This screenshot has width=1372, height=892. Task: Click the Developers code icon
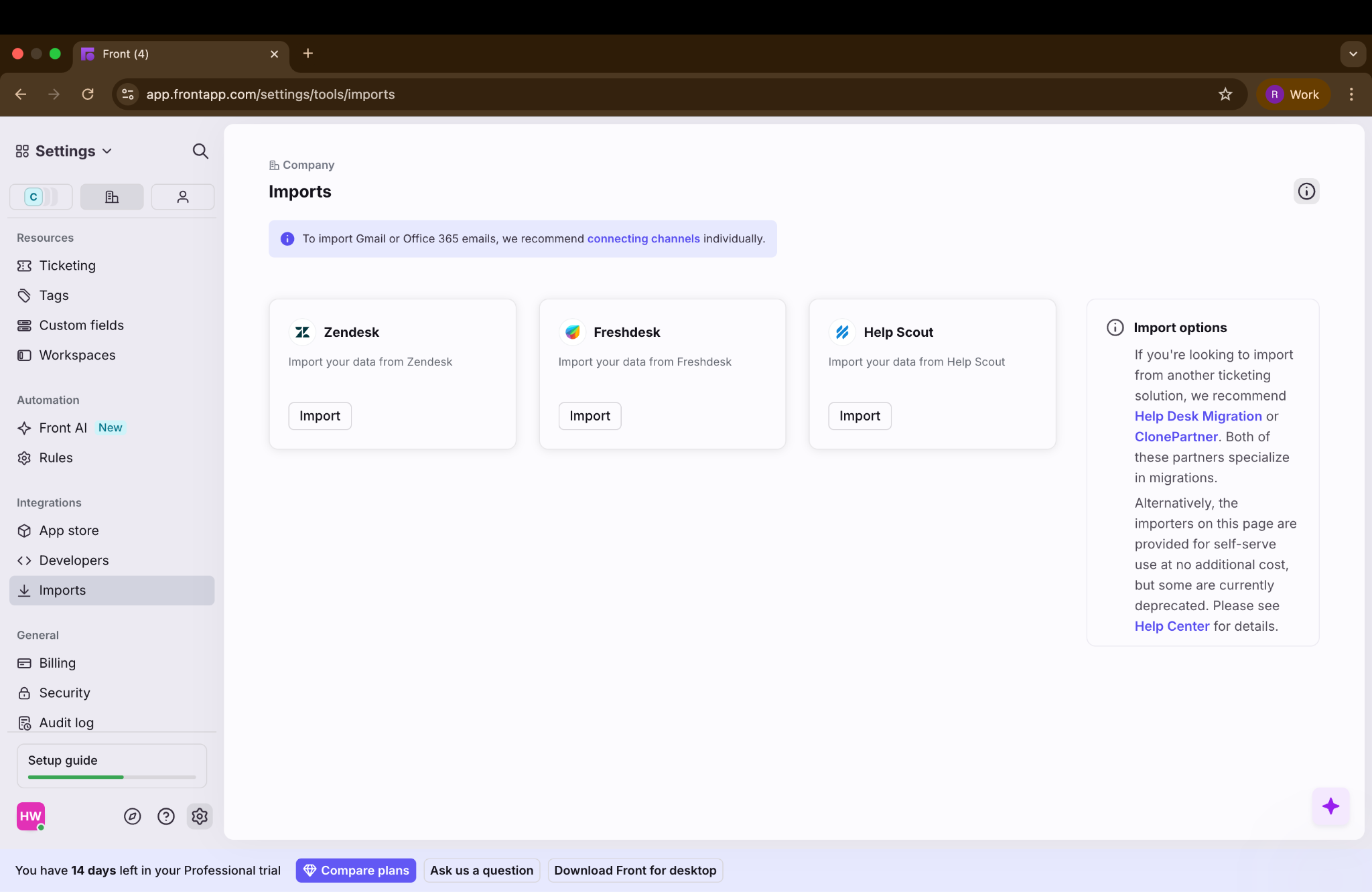24,560
